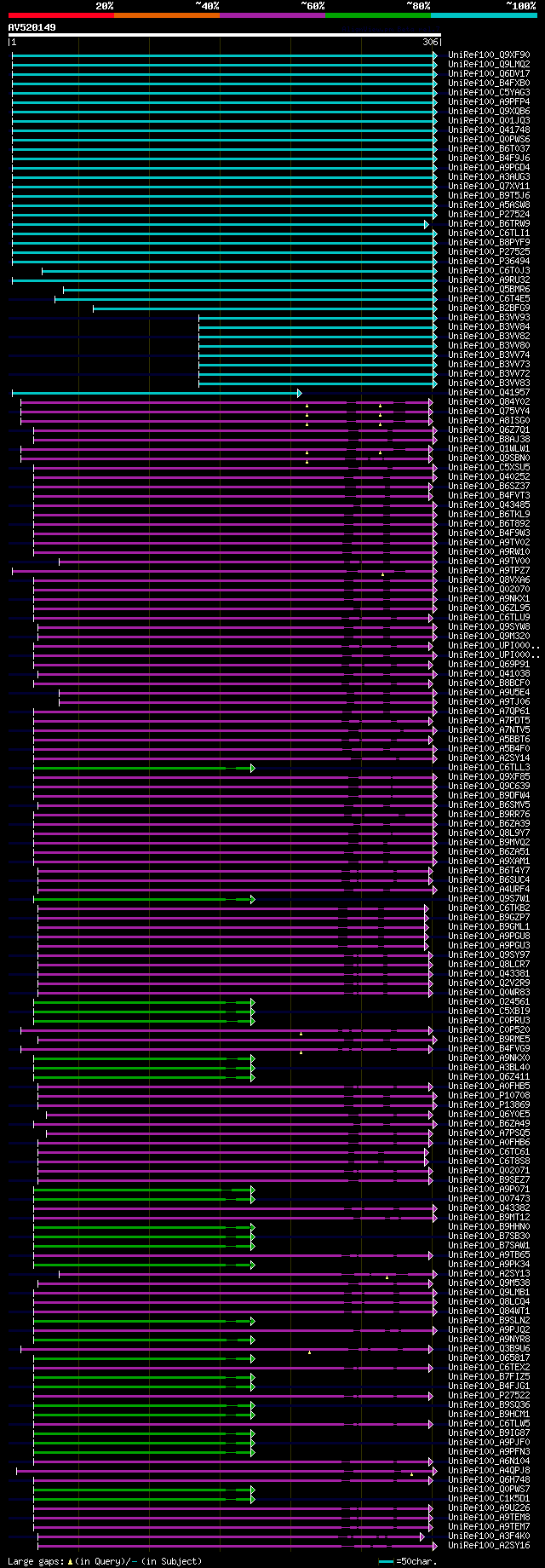Select the UniRef100_Q41038 label
545x1568 pixels.
pyautogui.click(x=489, y=673)
